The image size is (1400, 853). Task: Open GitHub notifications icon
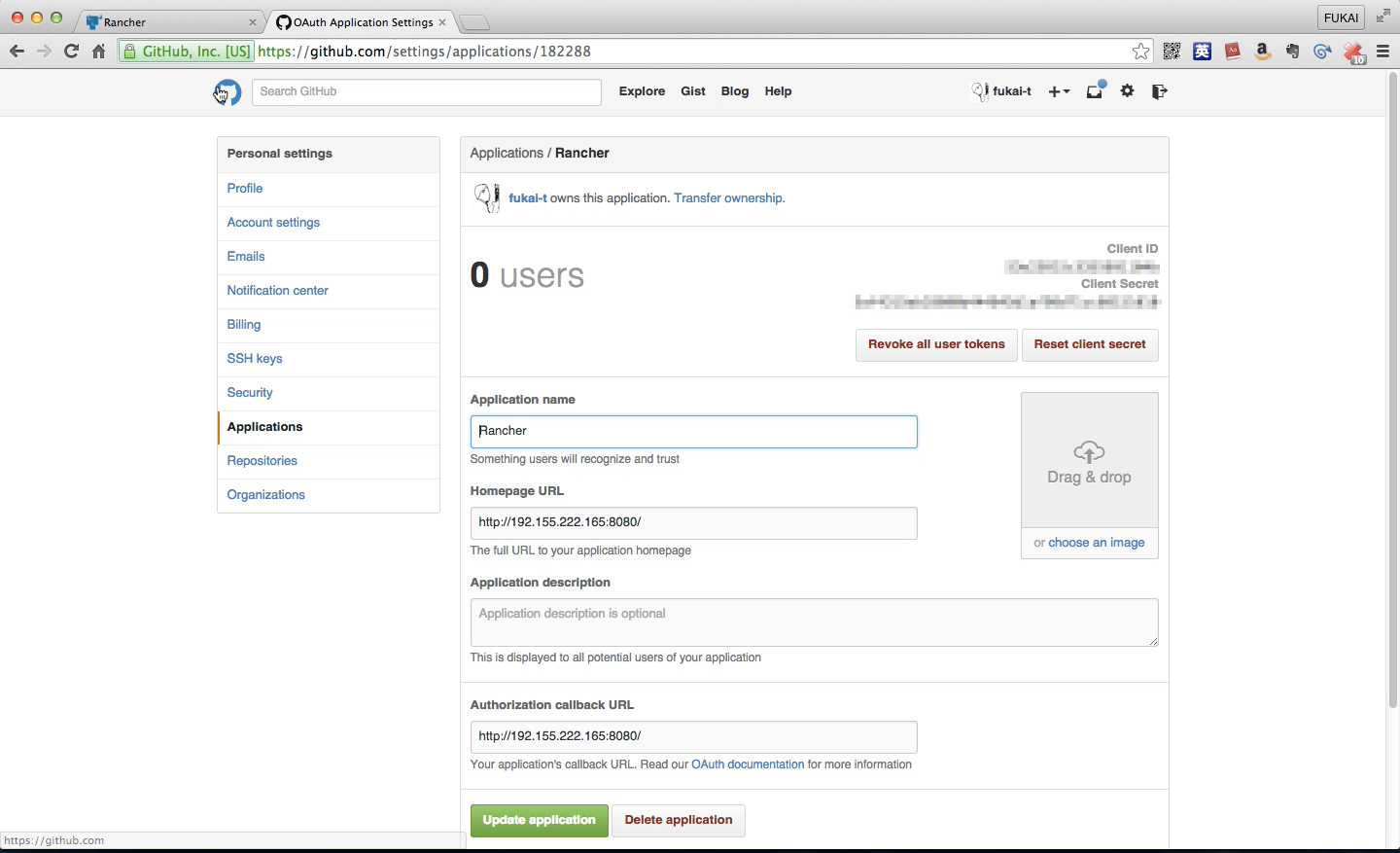coord(1096,90)
